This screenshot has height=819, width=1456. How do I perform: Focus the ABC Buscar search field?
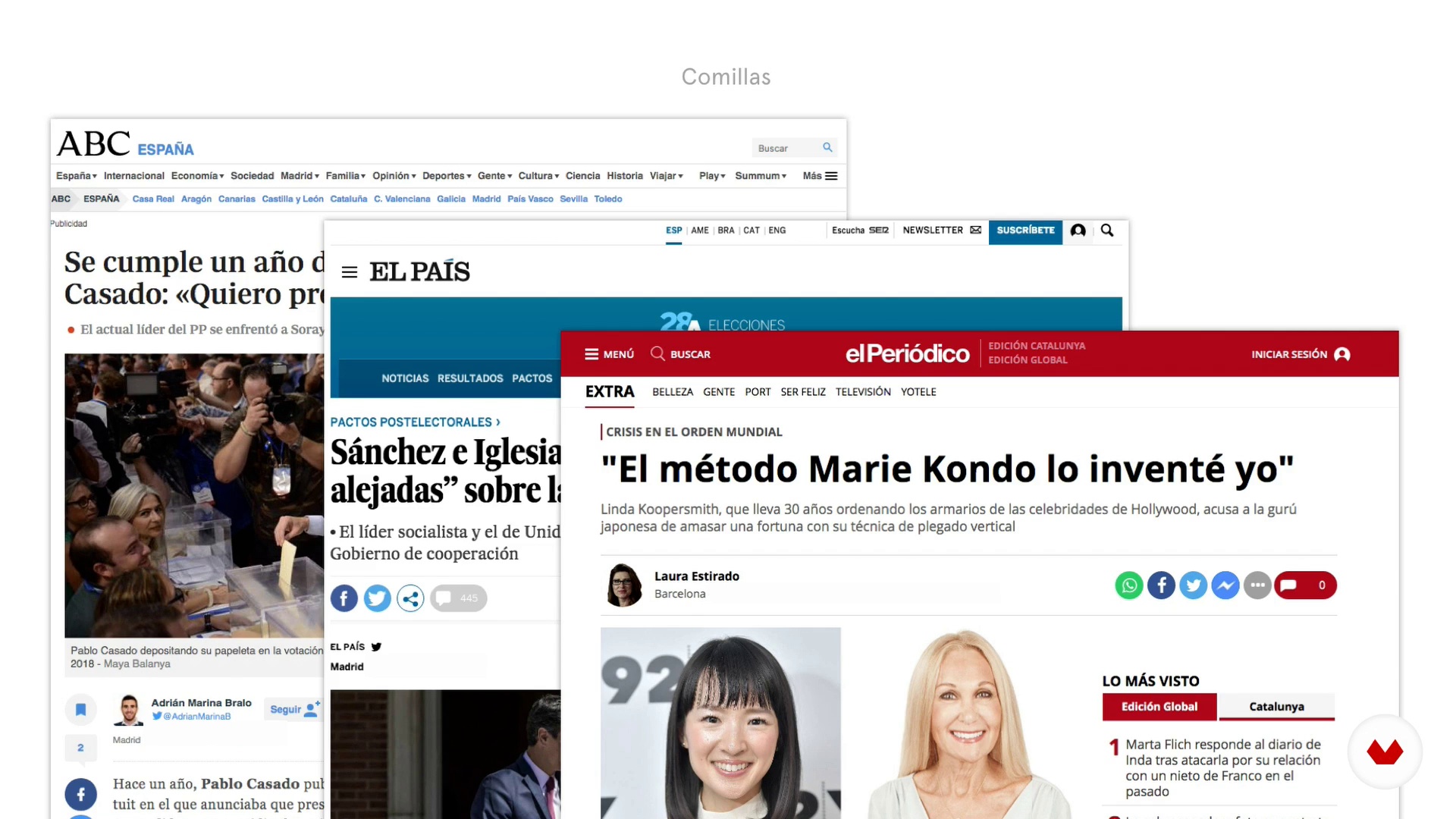click(x=787, y=148)
